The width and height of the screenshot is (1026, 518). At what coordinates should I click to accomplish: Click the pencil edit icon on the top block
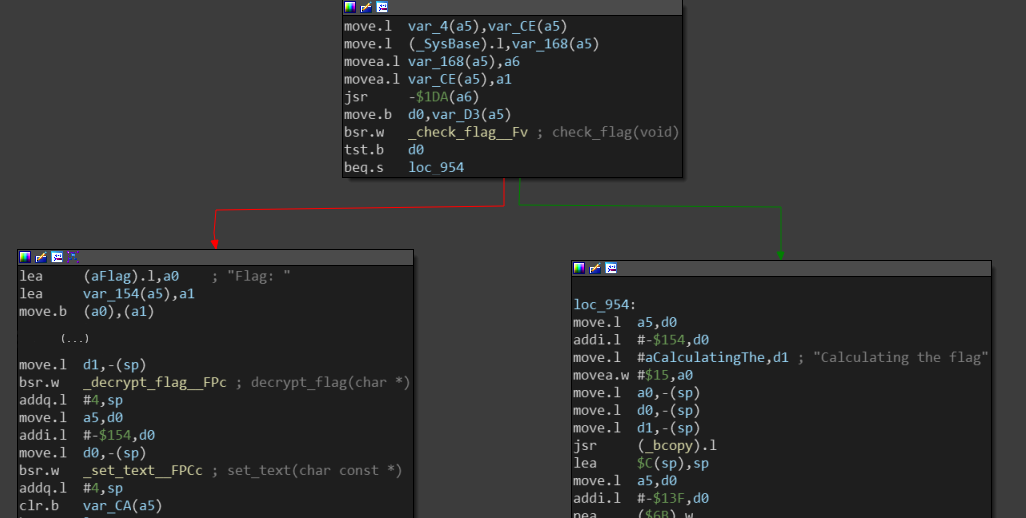click(x=365, y=7)
